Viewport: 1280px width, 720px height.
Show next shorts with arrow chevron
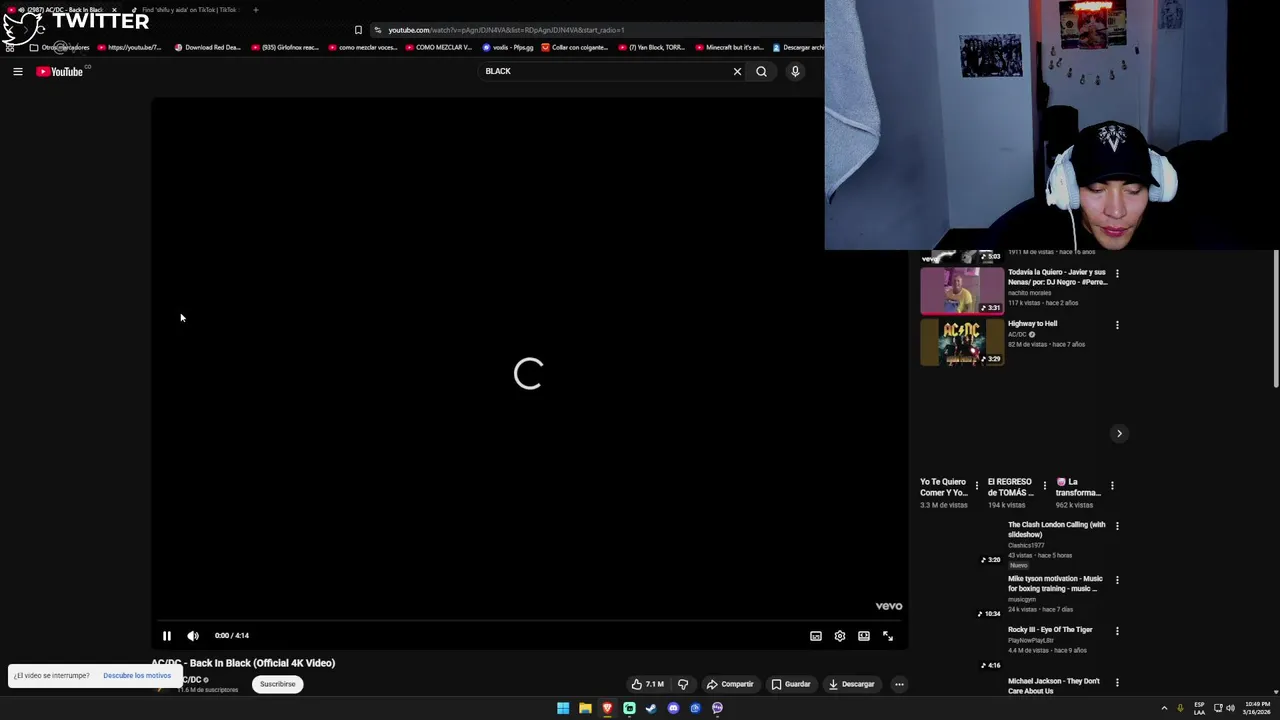(x=1119, y=433)
